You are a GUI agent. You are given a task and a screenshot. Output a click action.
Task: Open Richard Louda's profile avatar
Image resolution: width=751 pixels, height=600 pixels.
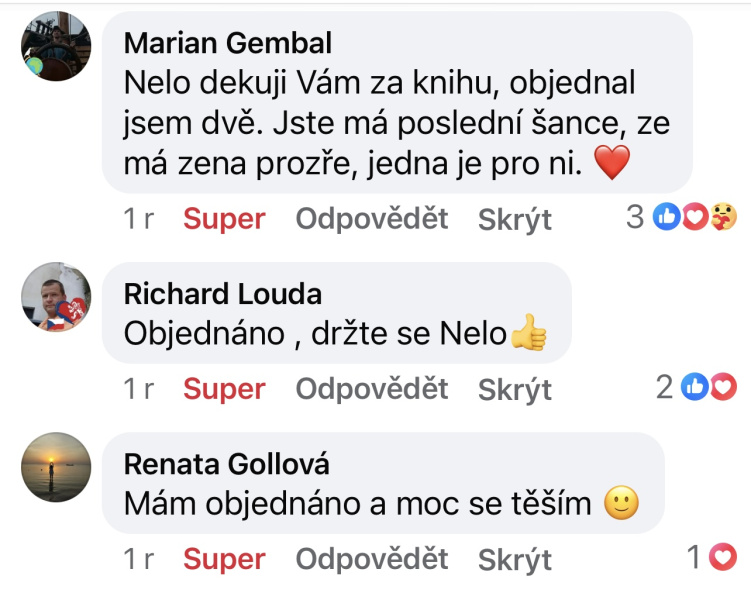point(56,297)
